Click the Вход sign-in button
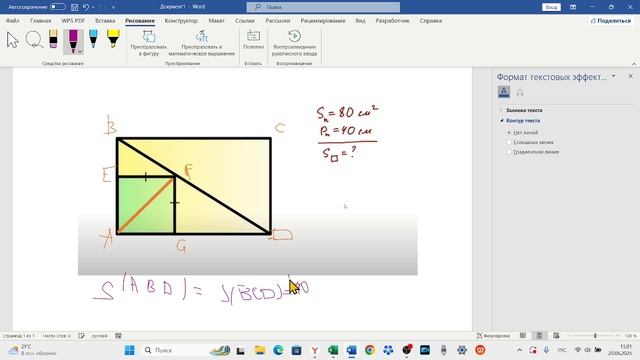The image size is (640, 360). (551, 7)
